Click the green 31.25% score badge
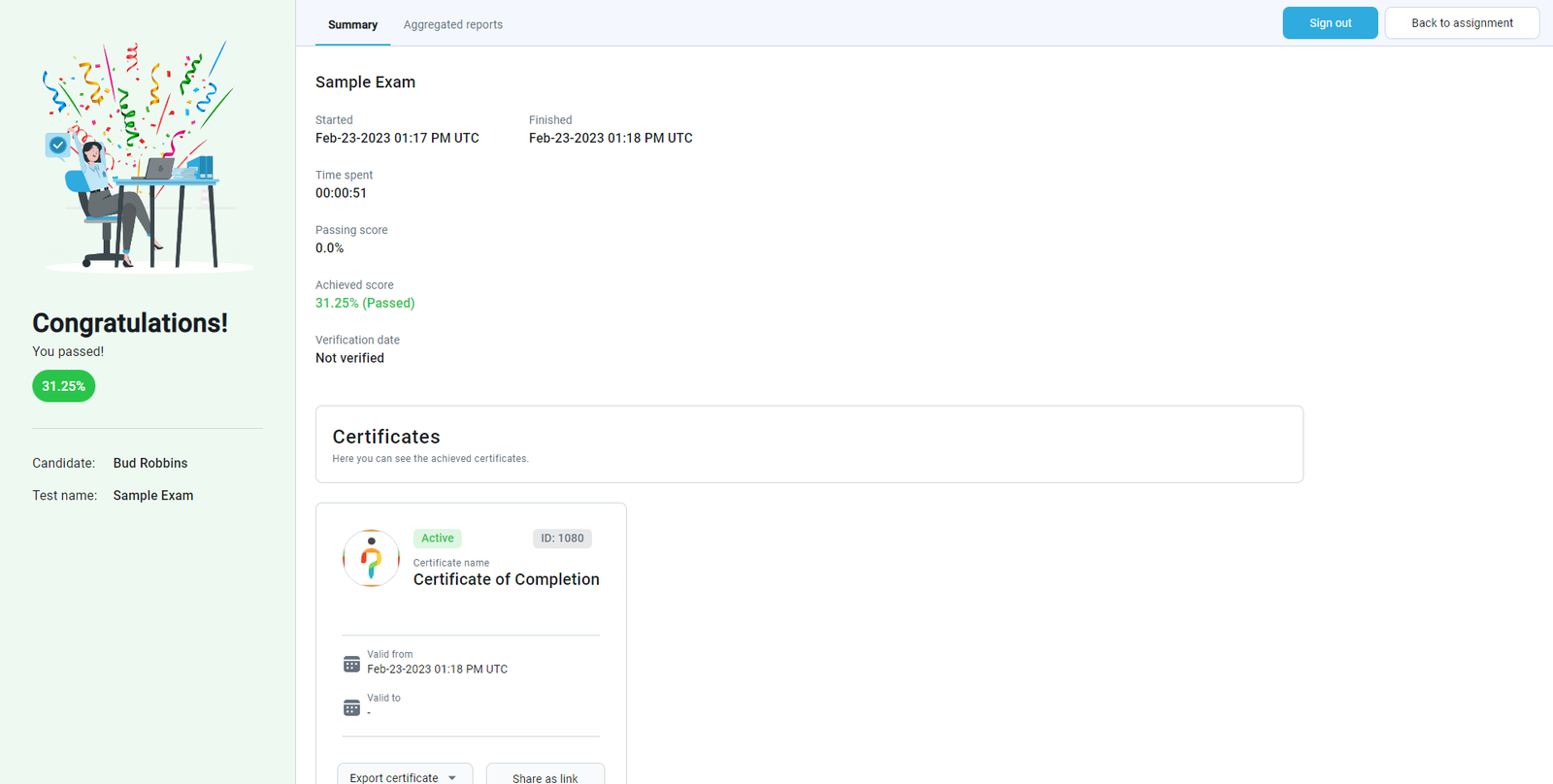This screenshot has width=1553, height=784. click(64, 386)
